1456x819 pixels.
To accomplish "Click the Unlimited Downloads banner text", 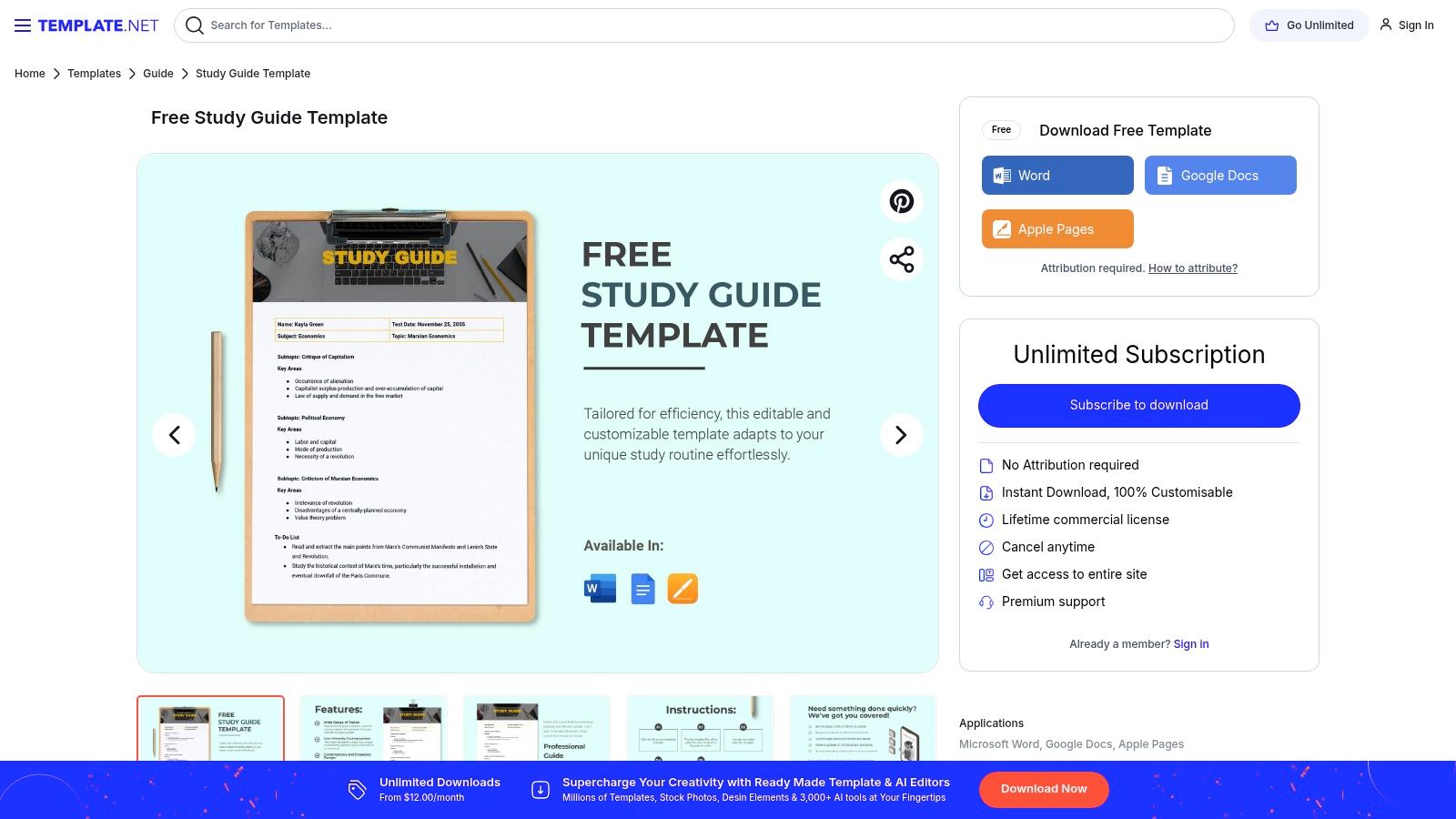I will [440, 783].
